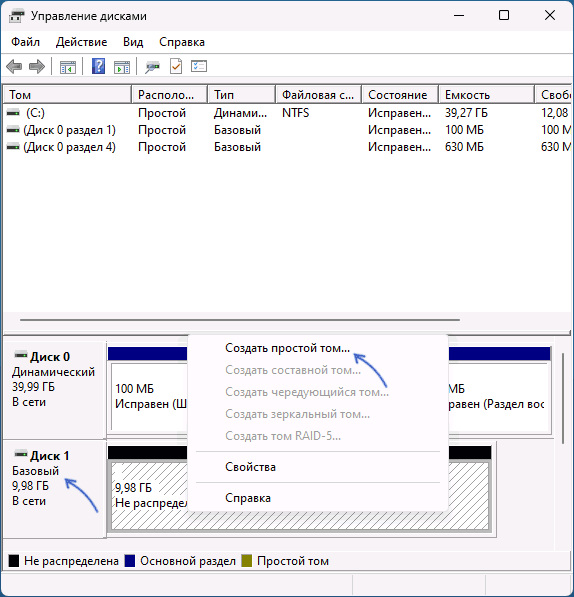Click the horizontal scrollbar of volume list
The image size is (574, 597).
[x=240, y=320]
